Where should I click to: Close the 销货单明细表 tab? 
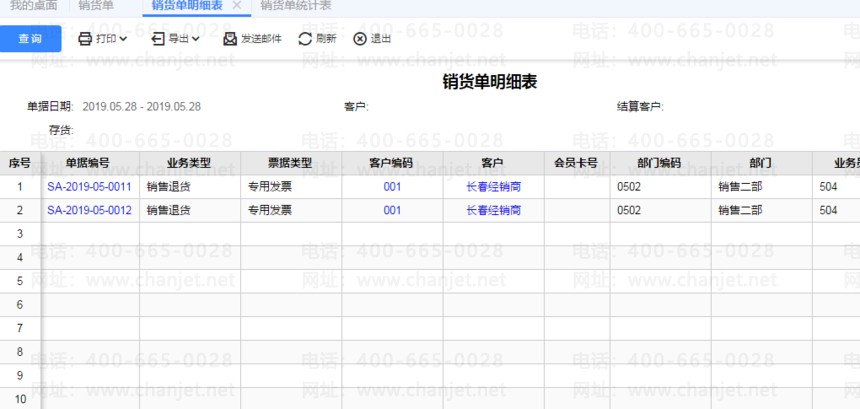236,6
